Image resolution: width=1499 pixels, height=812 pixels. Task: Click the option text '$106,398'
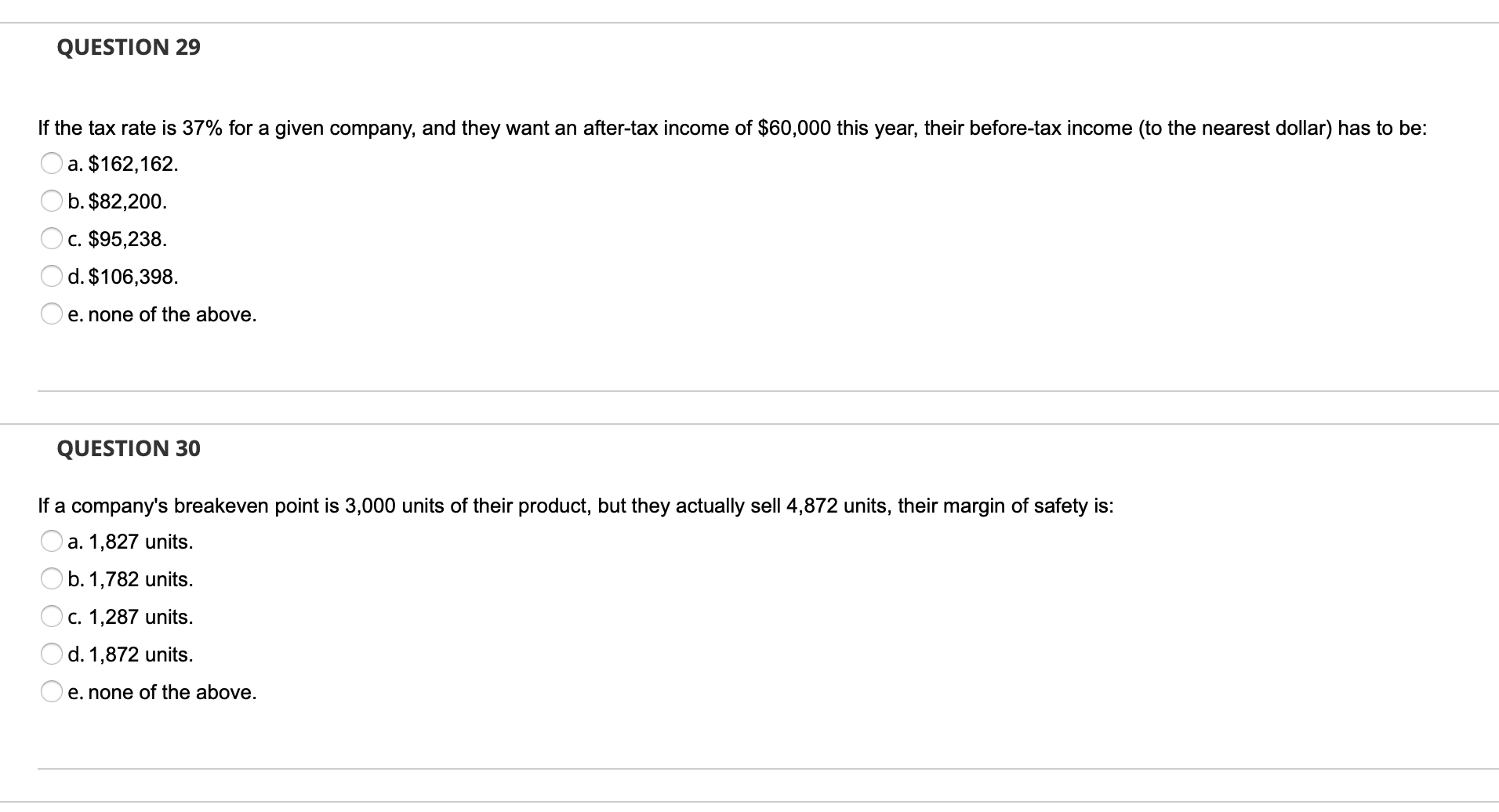pyautogui.click(x=124, y=276)
